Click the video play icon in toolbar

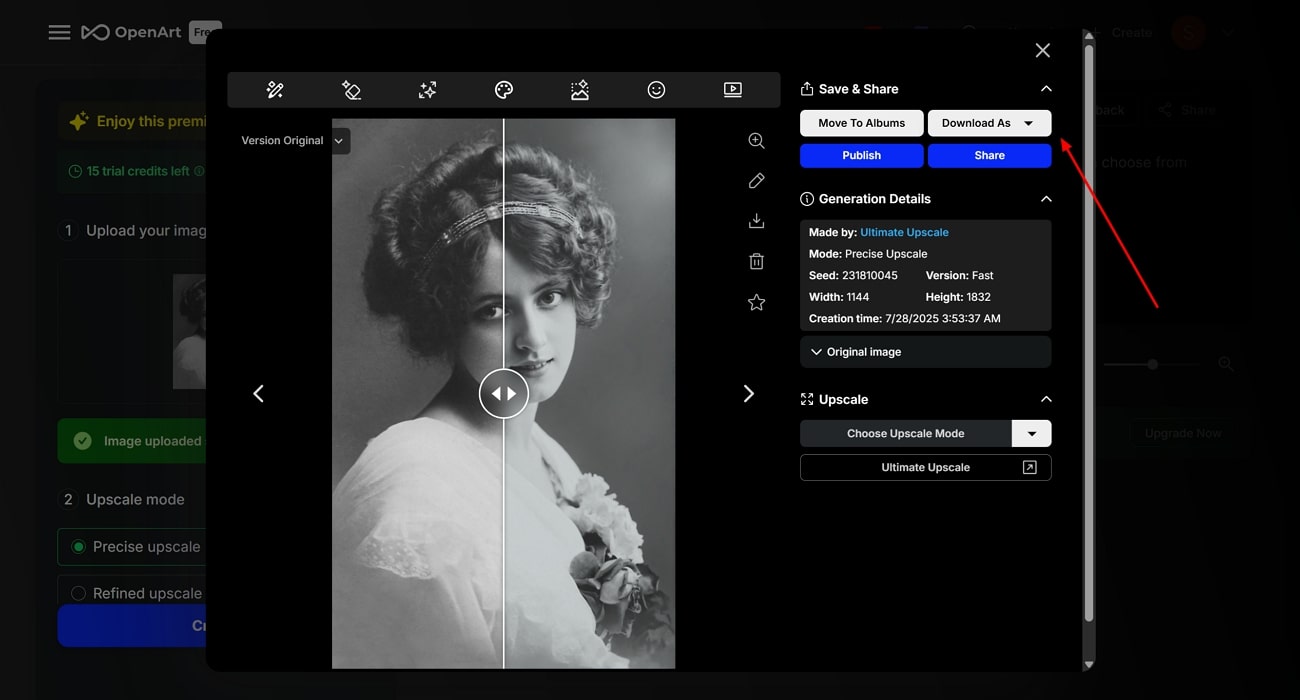(732, 90)
